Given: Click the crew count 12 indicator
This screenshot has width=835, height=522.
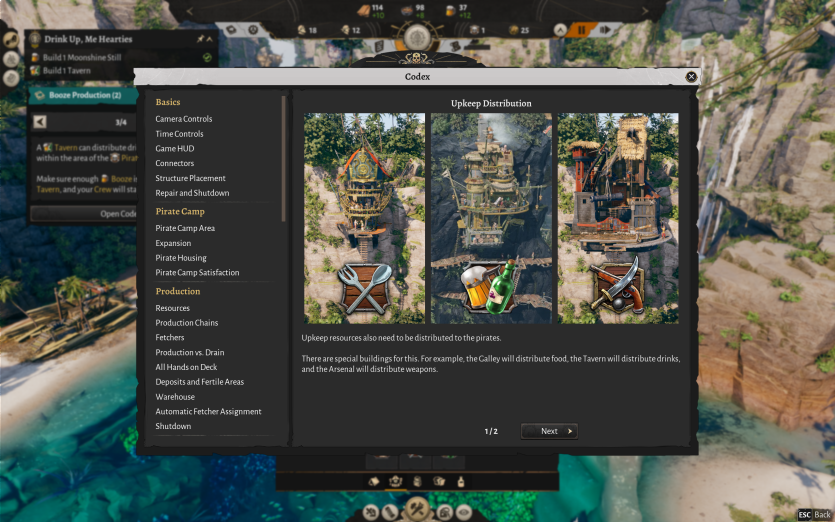Looking at the screenshot, I should [350, 30].
